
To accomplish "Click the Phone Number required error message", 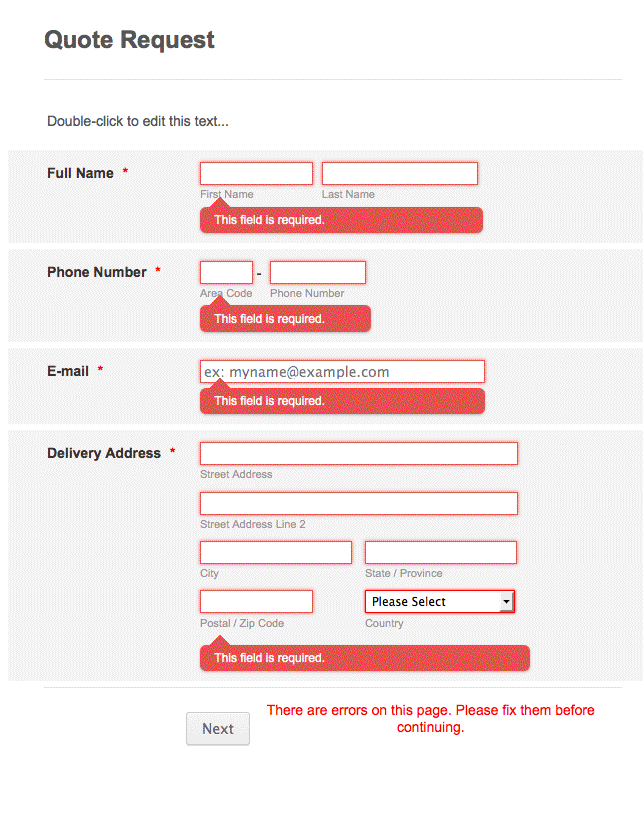I will pos(285,318).
